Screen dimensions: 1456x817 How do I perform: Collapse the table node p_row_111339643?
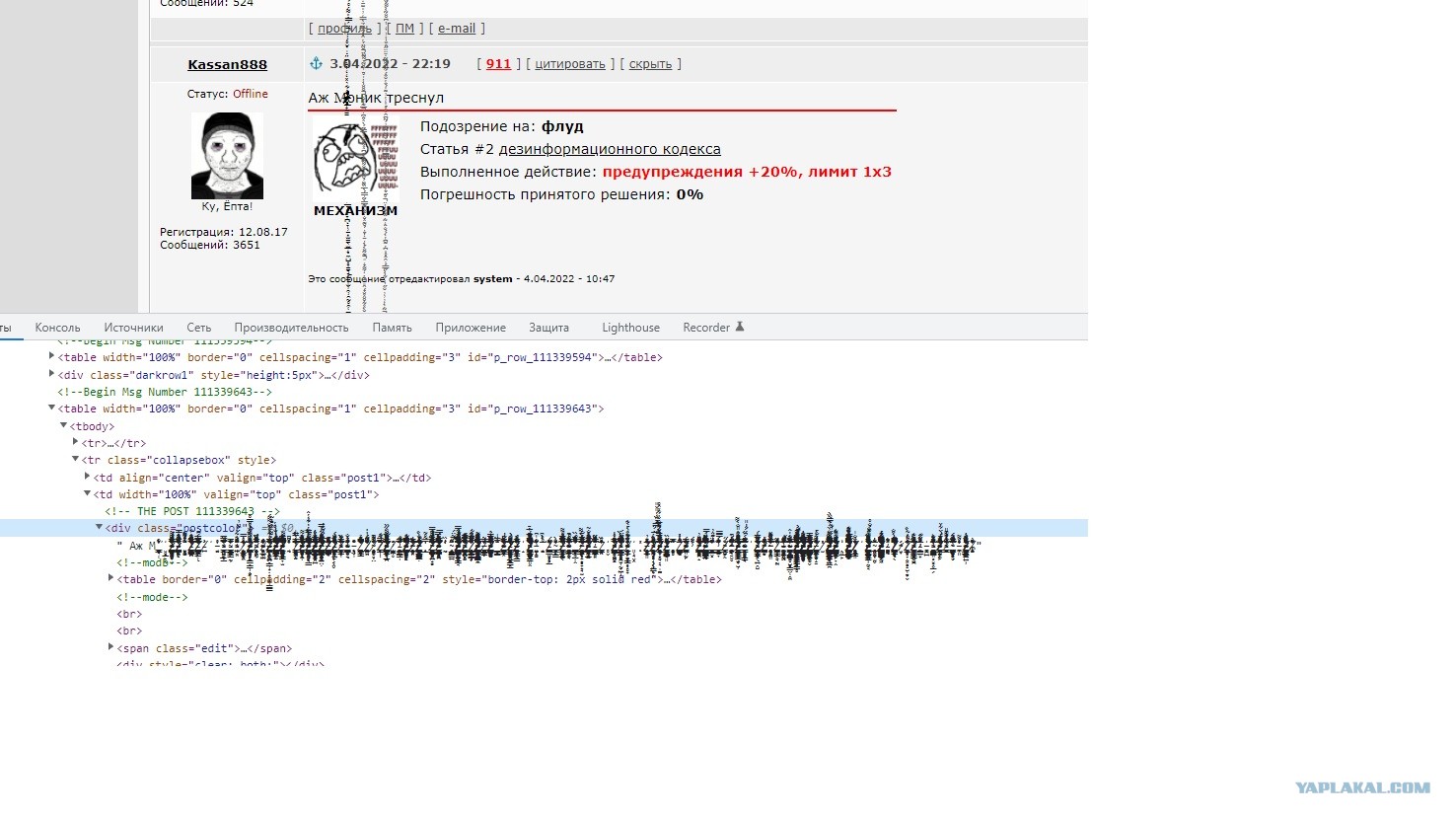click(x=51, y=408)
